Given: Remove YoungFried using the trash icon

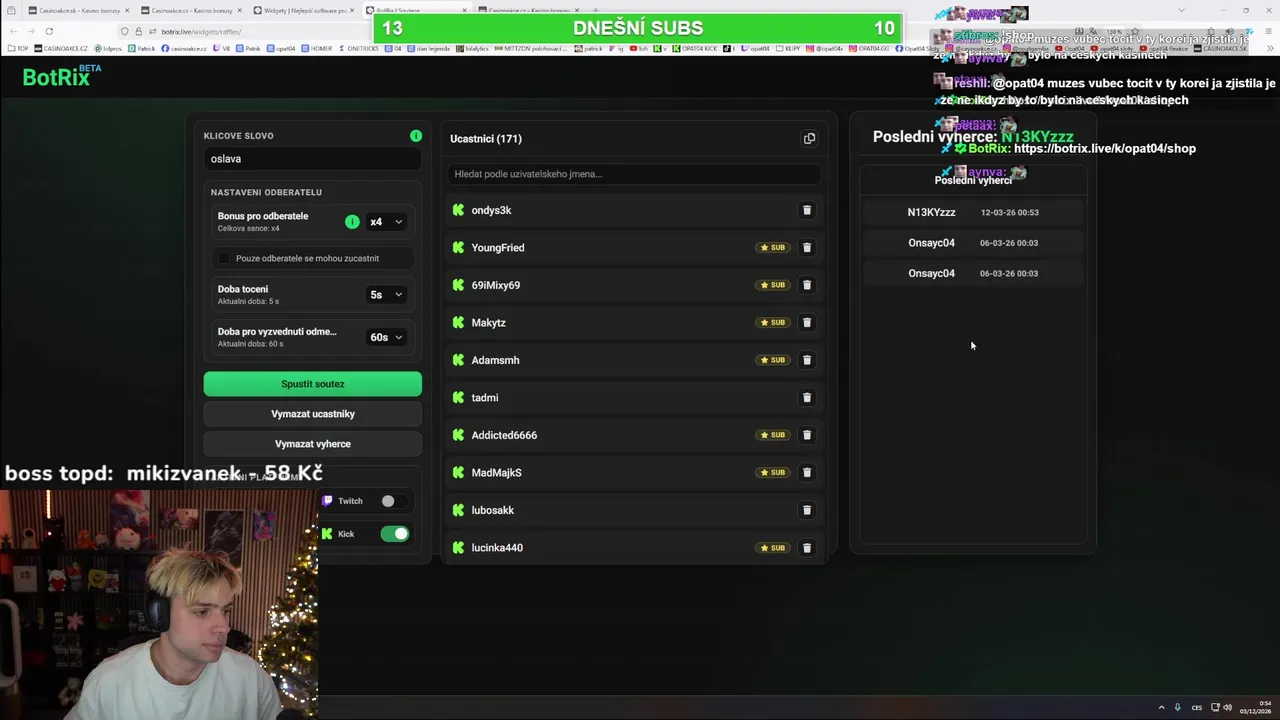Looking at the screenshot, I should pyautogui.click(x=807, y=248).
